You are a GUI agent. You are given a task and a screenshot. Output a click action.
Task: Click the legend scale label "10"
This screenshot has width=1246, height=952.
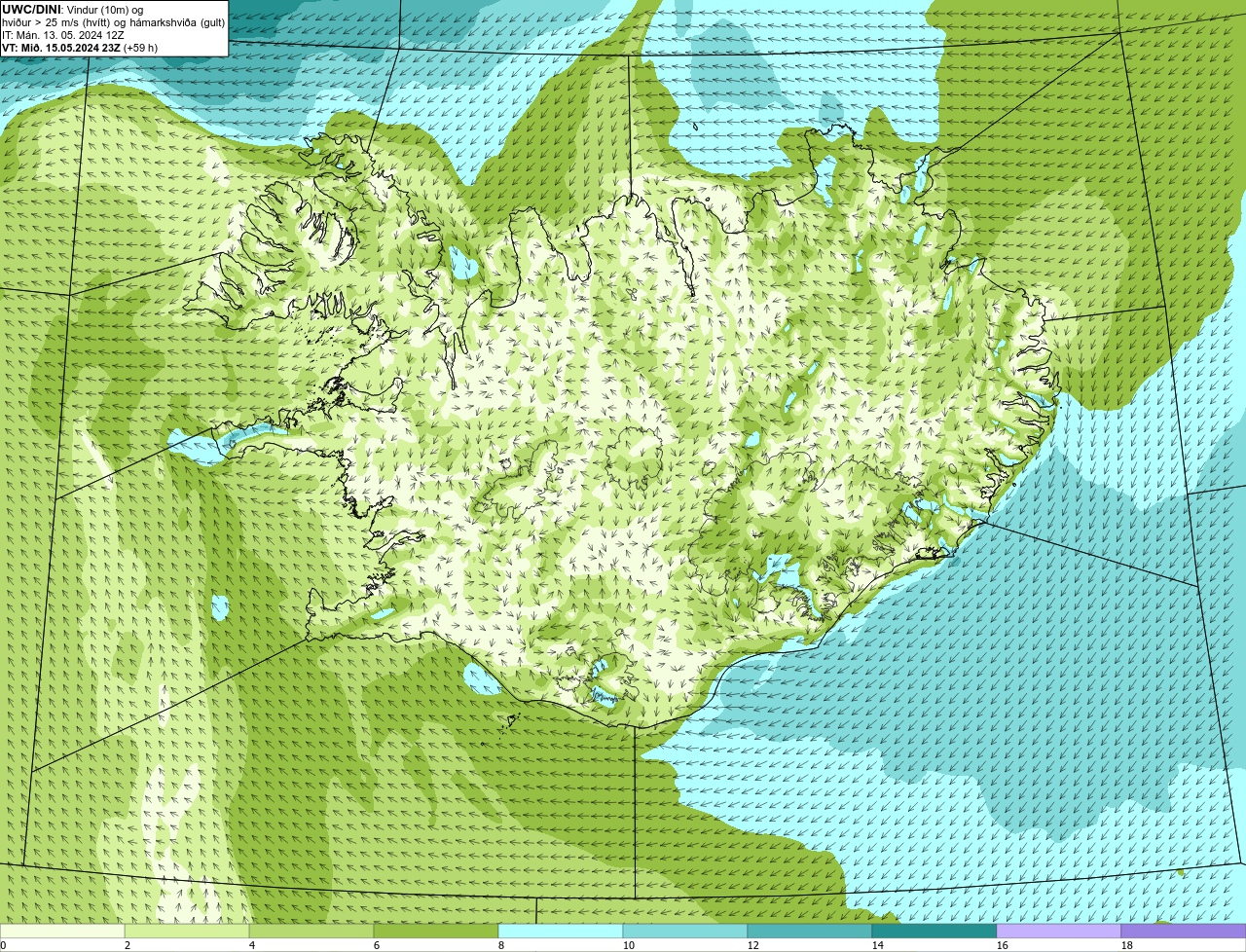click(628, 945)
